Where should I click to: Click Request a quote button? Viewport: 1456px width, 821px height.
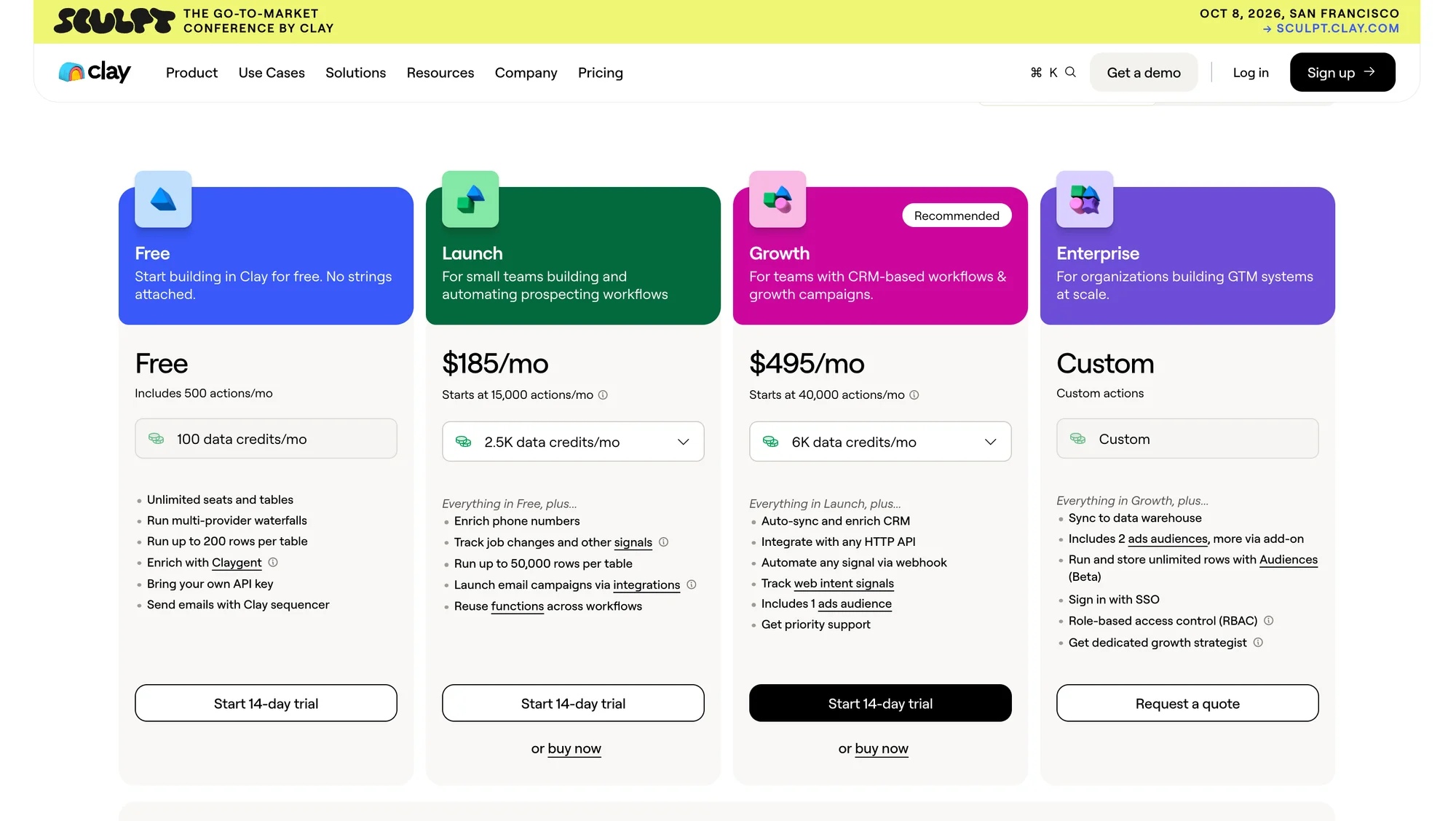click(1187, 703)
